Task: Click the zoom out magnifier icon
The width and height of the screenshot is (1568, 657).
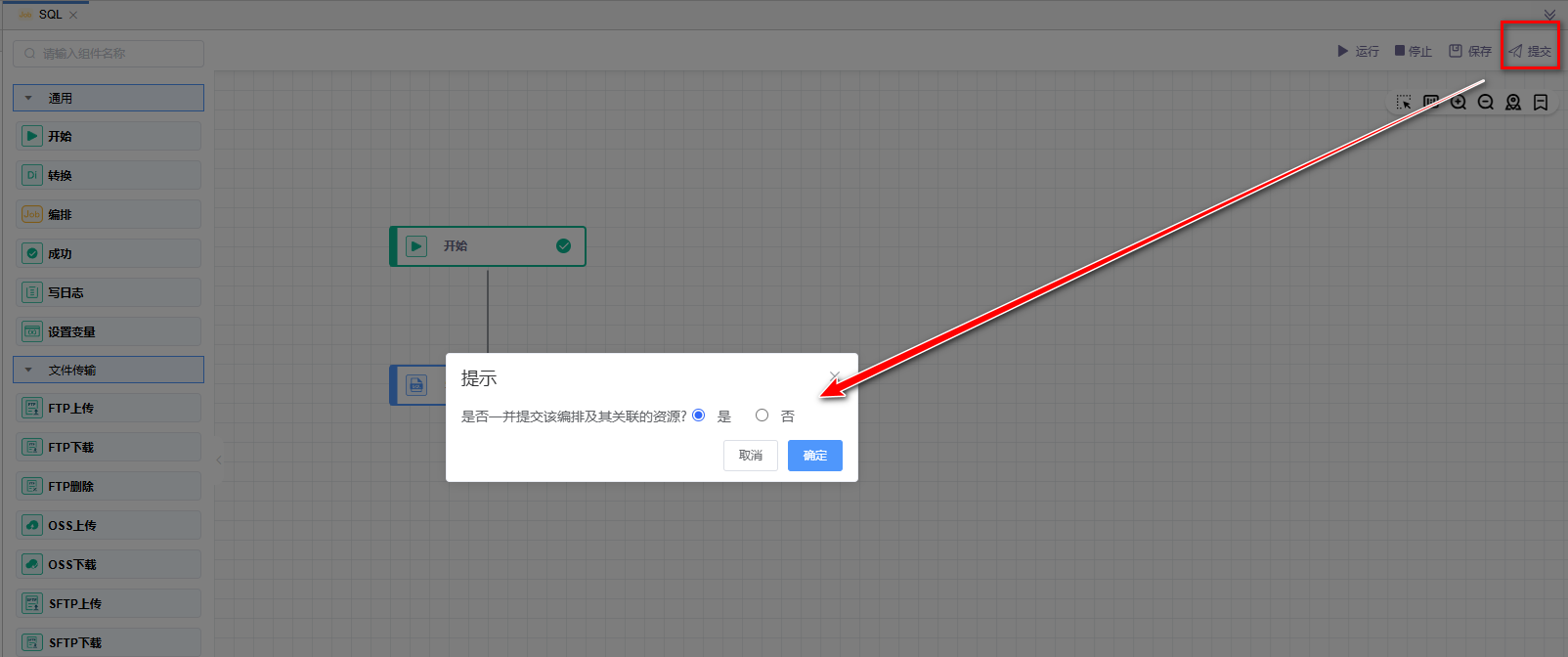Action: (x=1486, y=103)
